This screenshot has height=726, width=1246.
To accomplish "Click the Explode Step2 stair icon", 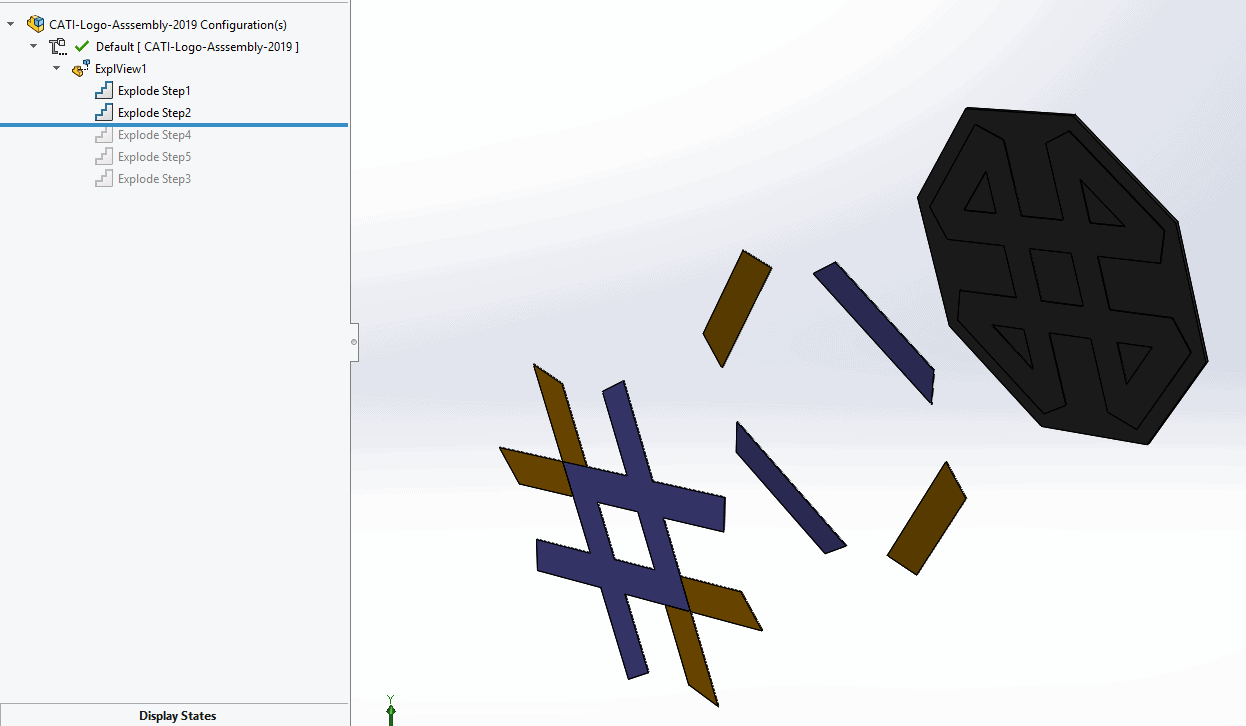I will pos(104,112).
